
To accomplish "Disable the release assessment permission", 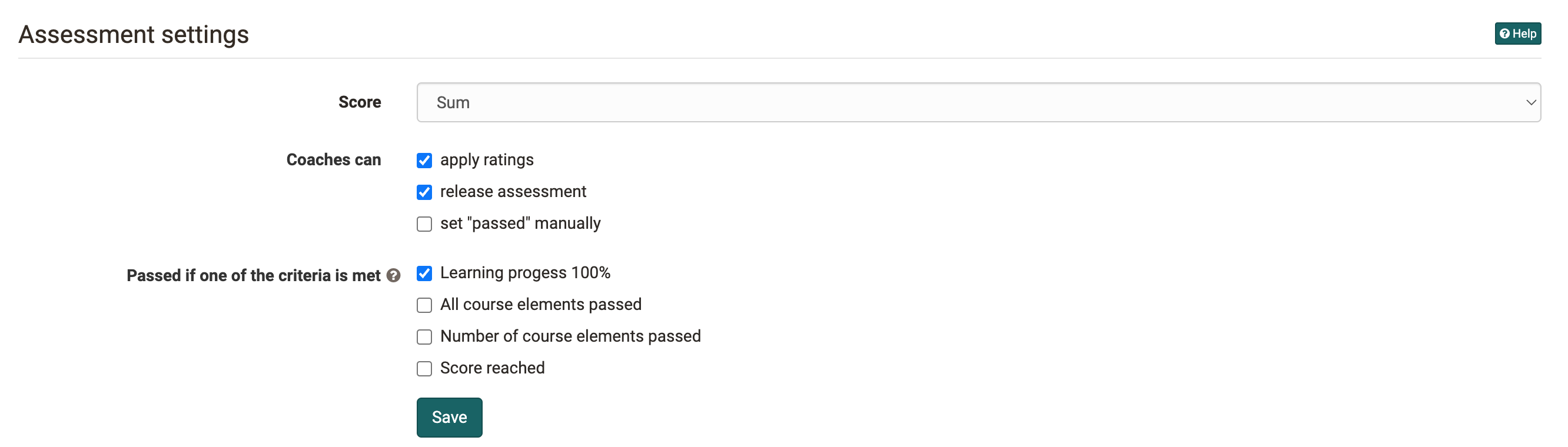I will click(424, 192).
